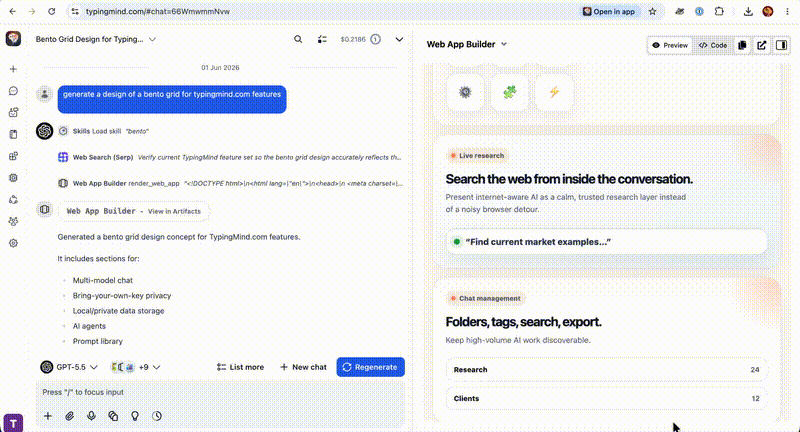The height and width of the screenshot is (432, 800).
Task: Click the "Multi-model chat" list item
Action: (x=103, y=281)
